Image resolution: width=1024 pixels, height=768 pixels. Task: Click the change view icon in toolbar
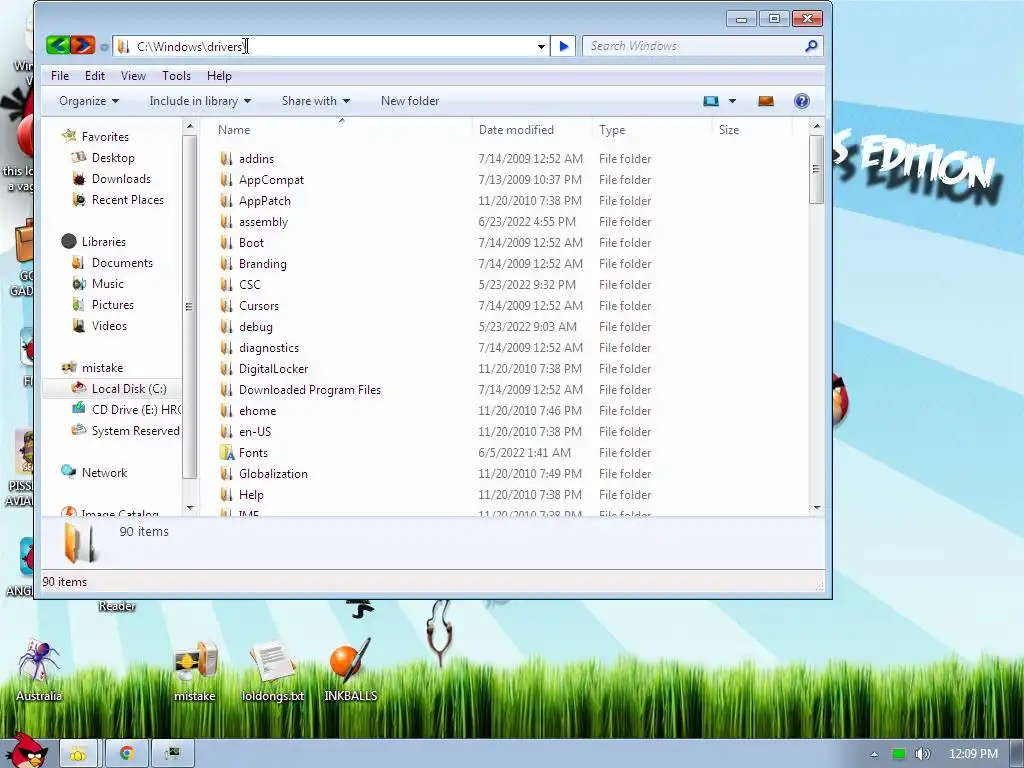coord(711,101)
